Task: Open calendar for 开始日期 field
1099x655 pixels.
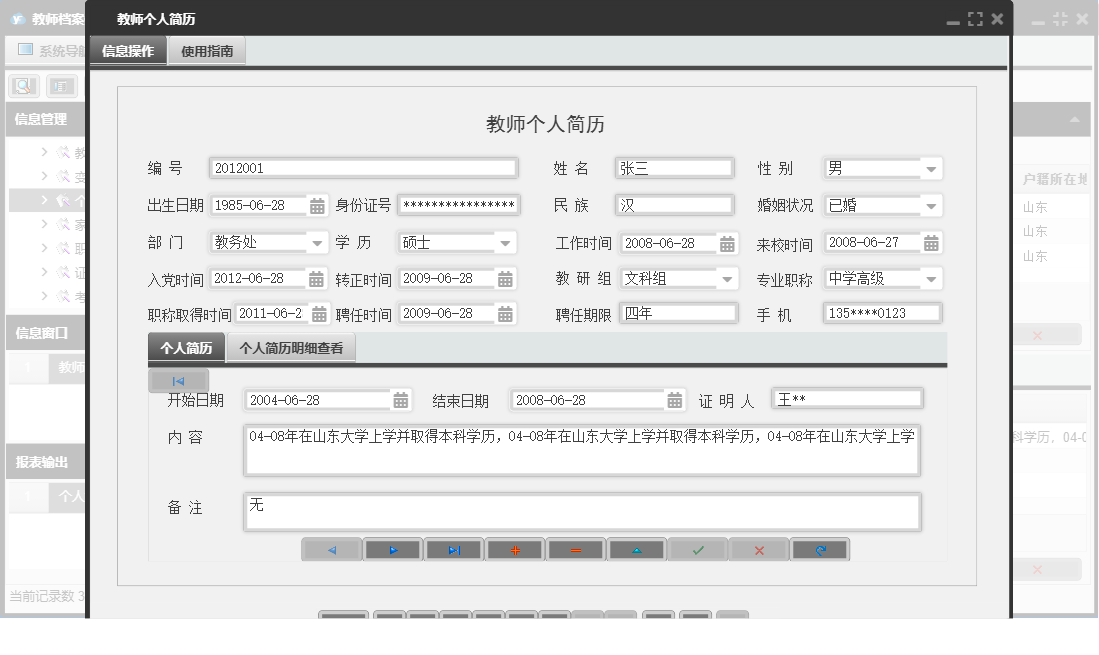Action: (400, 400)
